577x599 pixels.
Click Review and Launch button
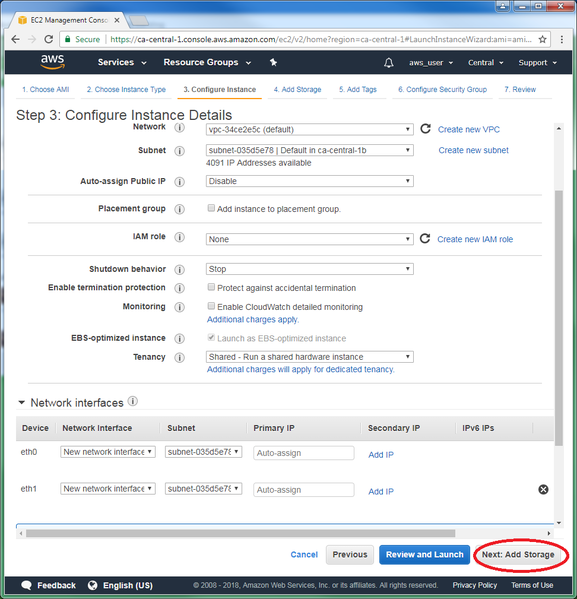point(425,555)
